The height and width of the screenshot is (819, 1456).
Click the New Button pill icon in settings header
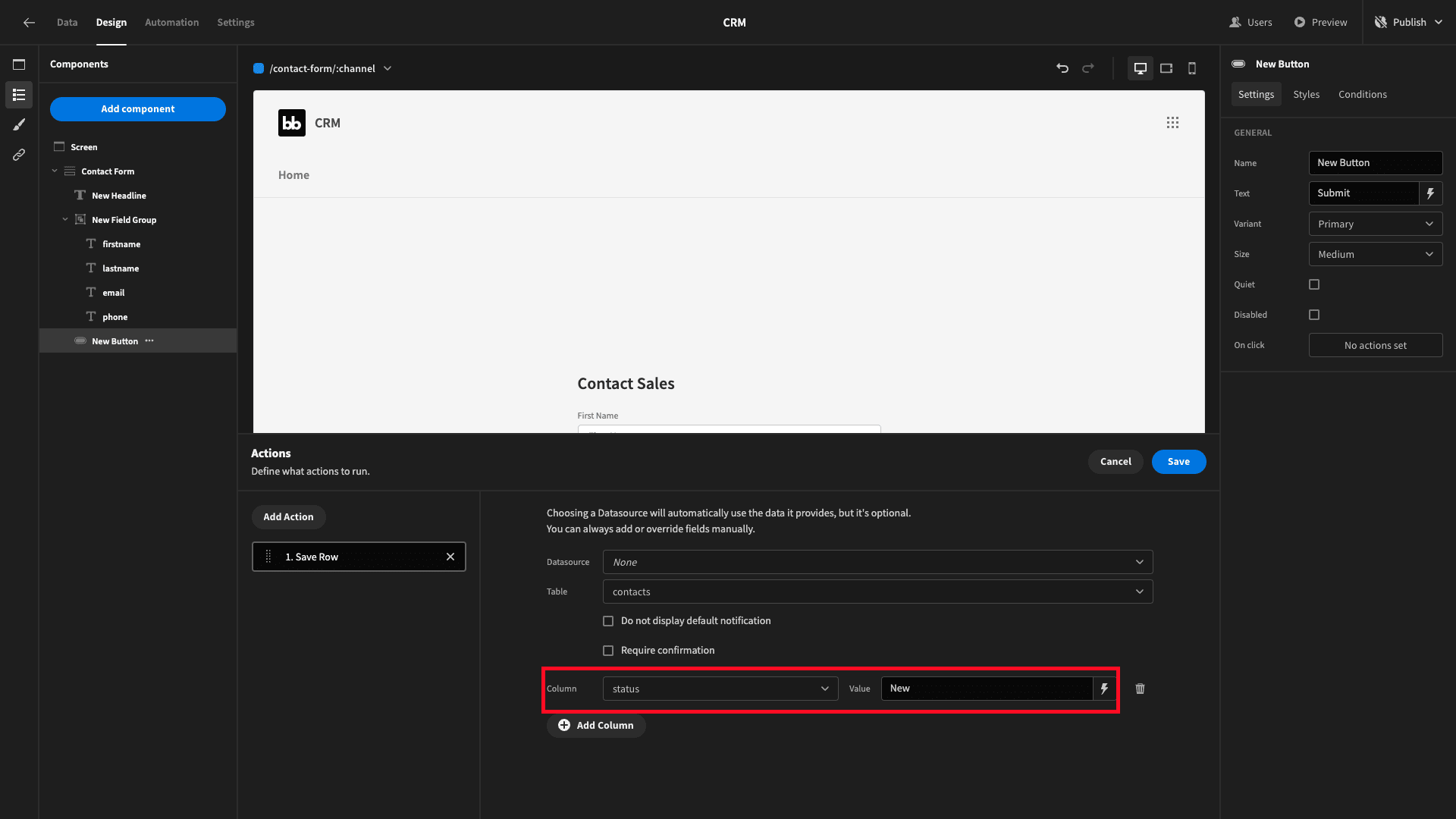(1238, 64)
